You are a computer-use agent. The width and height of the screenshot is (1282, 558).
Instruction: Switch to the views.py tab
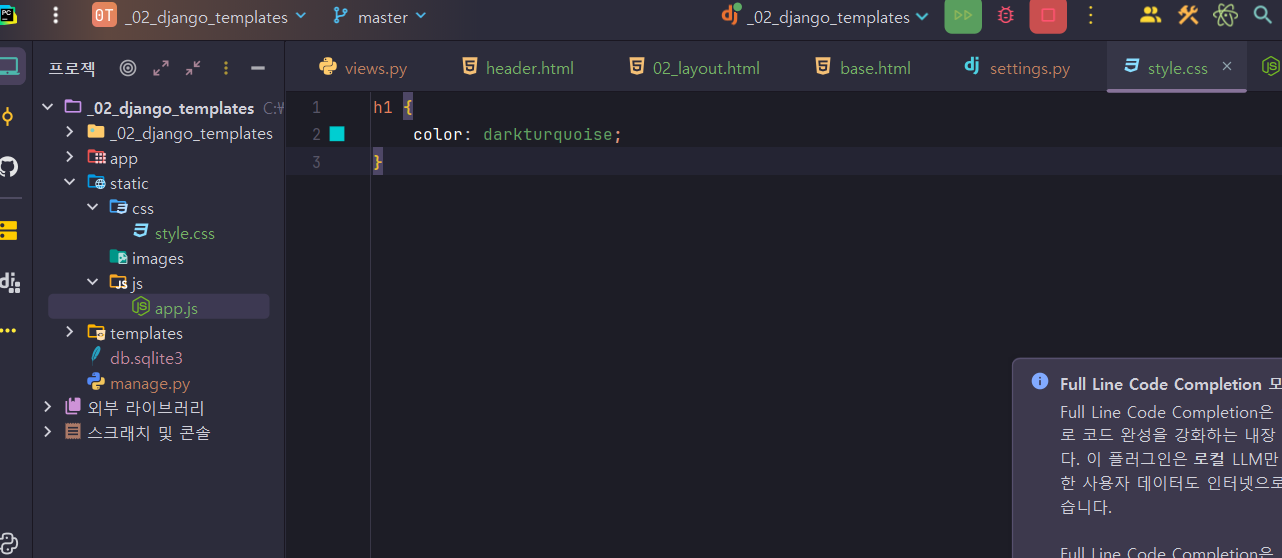363,68
